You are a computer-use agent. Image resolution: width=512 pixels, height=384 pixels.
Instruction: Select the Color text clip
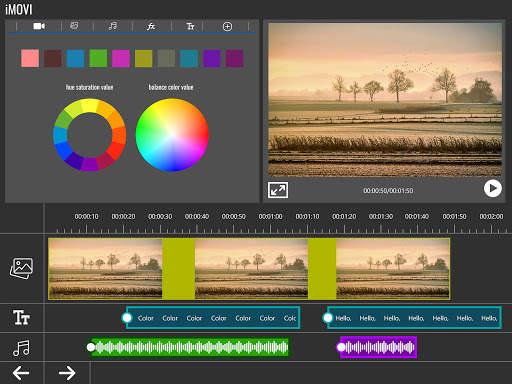pos(213,318)
